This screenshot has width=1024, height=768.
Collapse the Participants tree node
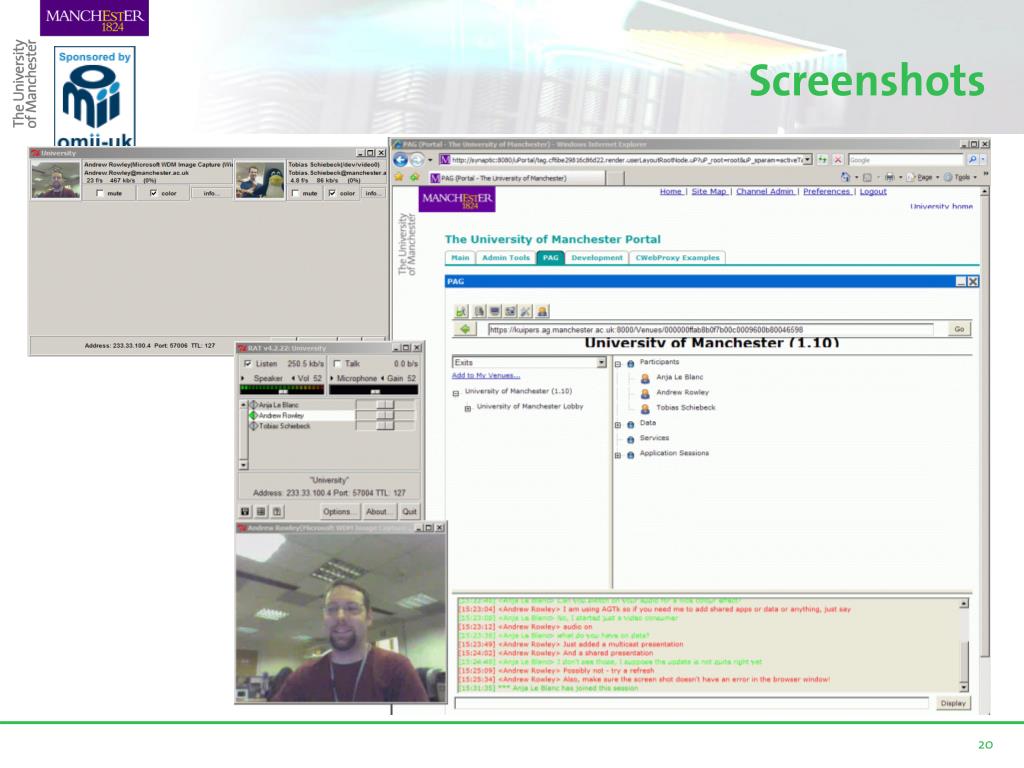pyautogui.click(x=618, y=364)
